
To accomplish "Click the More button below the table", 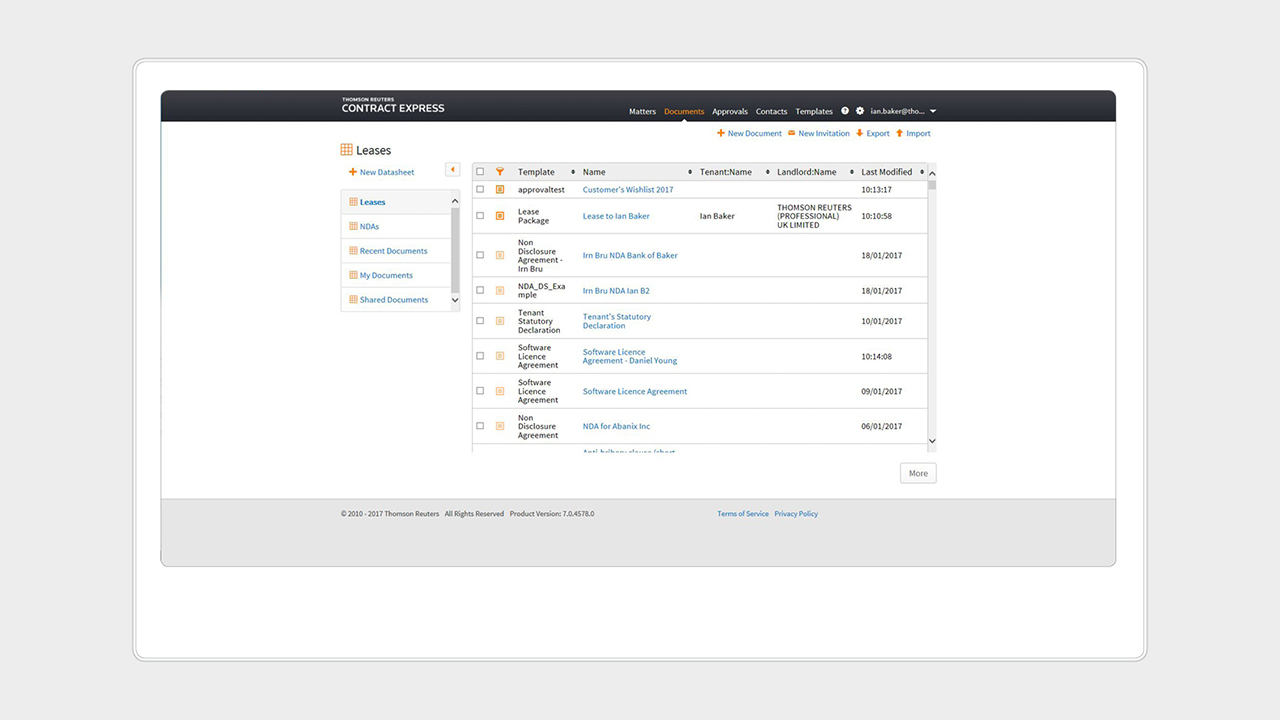I will [918, 473].
